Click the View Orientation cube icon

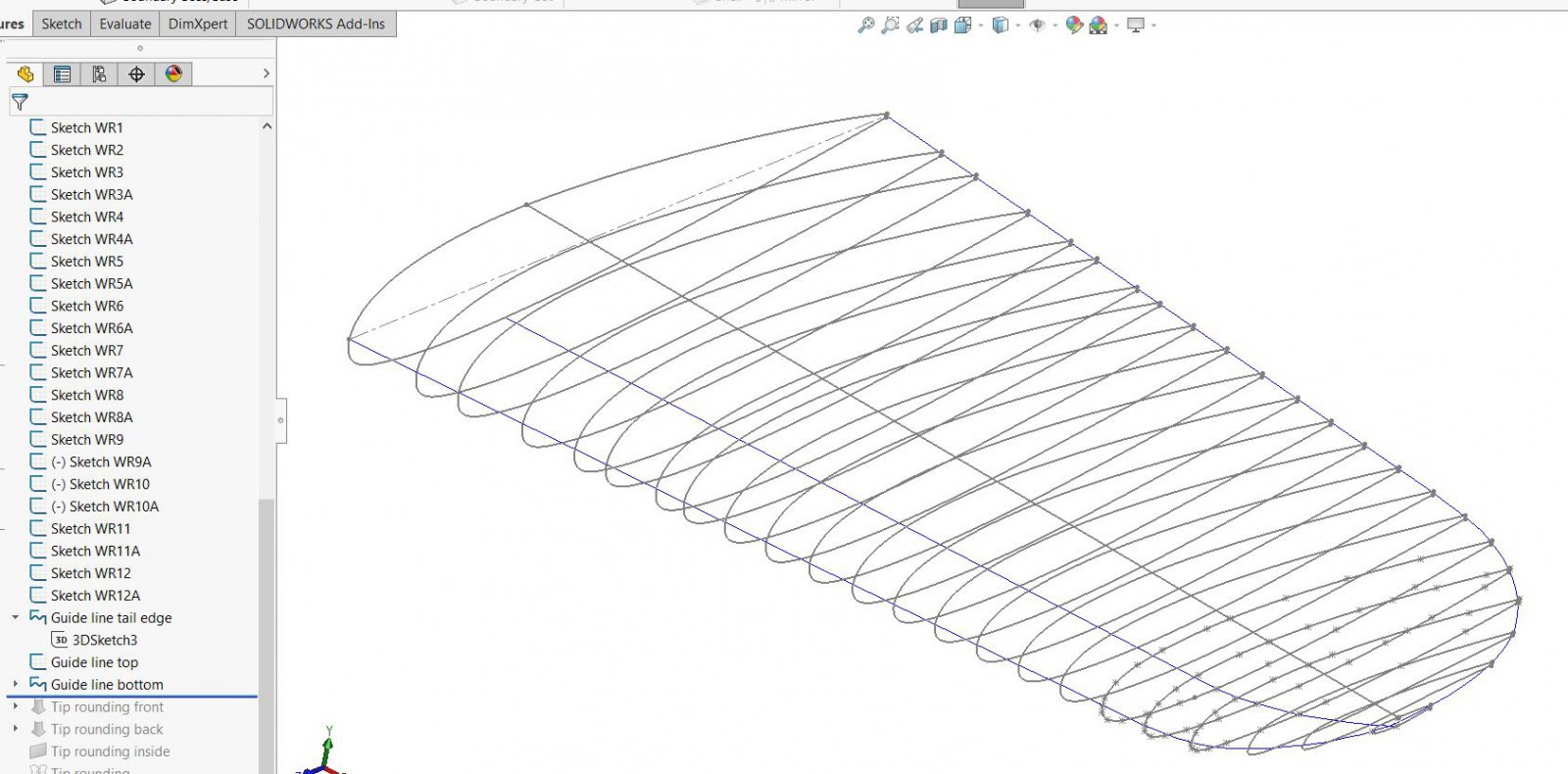963,25
